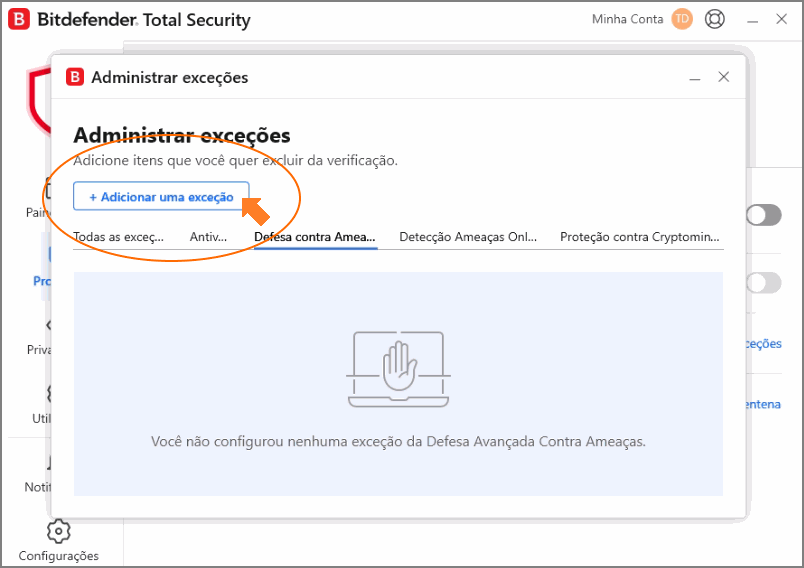This screenshot has height=568, width=804.
Task: Click the partially hidden Quarentena link
Action: 763,404
